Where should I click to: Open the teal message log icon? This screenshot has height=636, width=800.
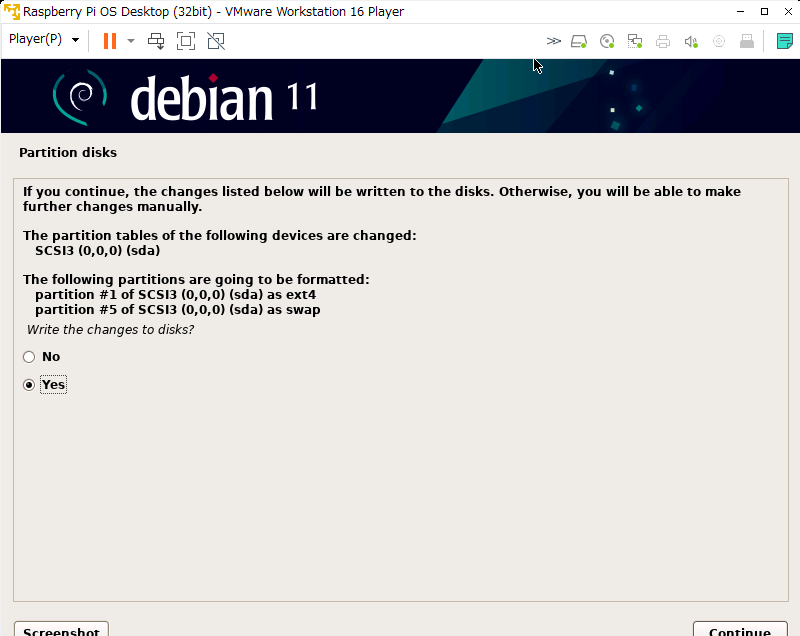point(784,41)
